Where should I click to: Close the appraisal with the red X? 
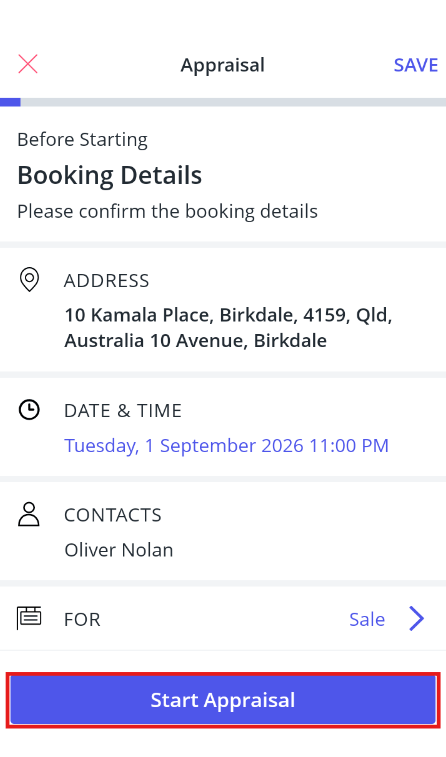point(28,64)
